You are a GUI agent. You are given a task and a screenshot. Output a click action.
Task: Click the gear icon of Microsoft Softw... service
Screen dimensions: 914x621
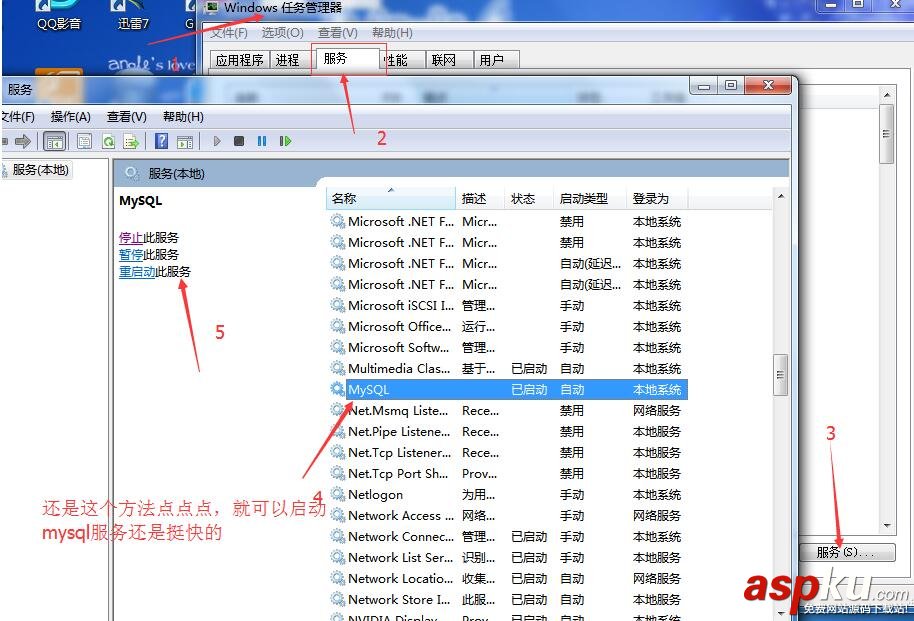(338, 347)
